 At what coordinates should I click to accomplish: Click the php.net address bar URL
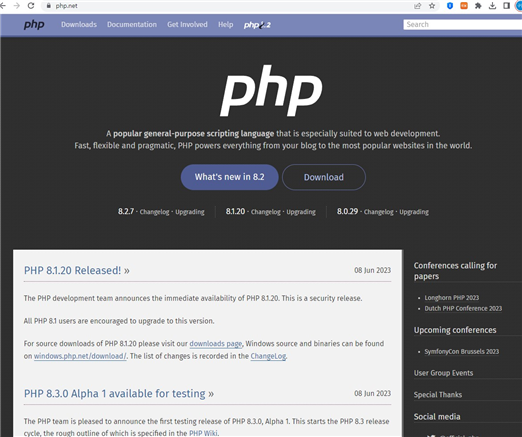(x=66, y=6)
